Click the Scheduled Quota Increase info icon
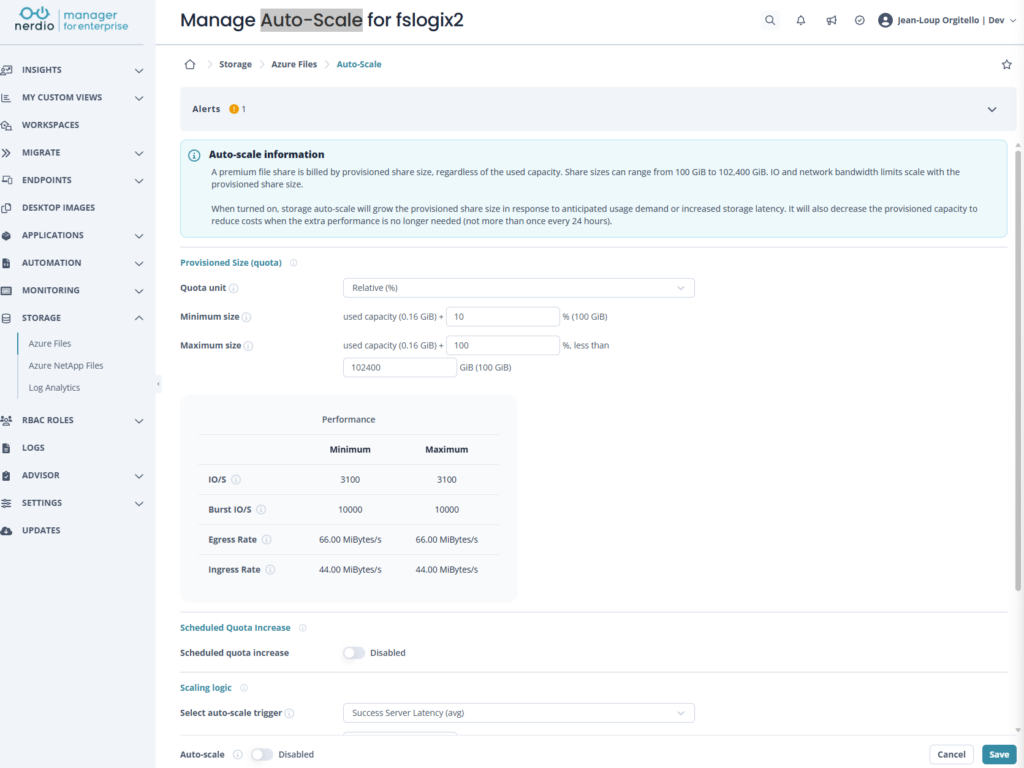This screenshot has height=768, width=1024. (302, 628)
